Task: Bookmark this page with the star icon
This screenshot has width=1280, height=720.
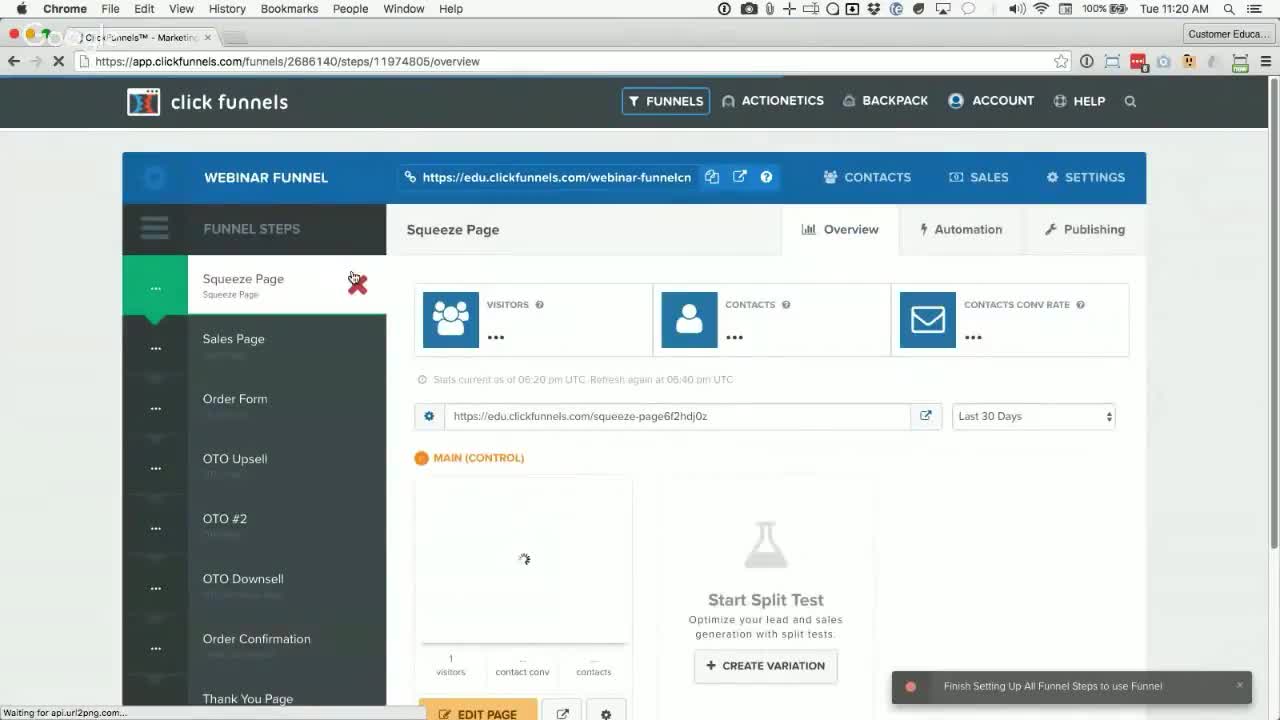Action: click(1061, 61)
